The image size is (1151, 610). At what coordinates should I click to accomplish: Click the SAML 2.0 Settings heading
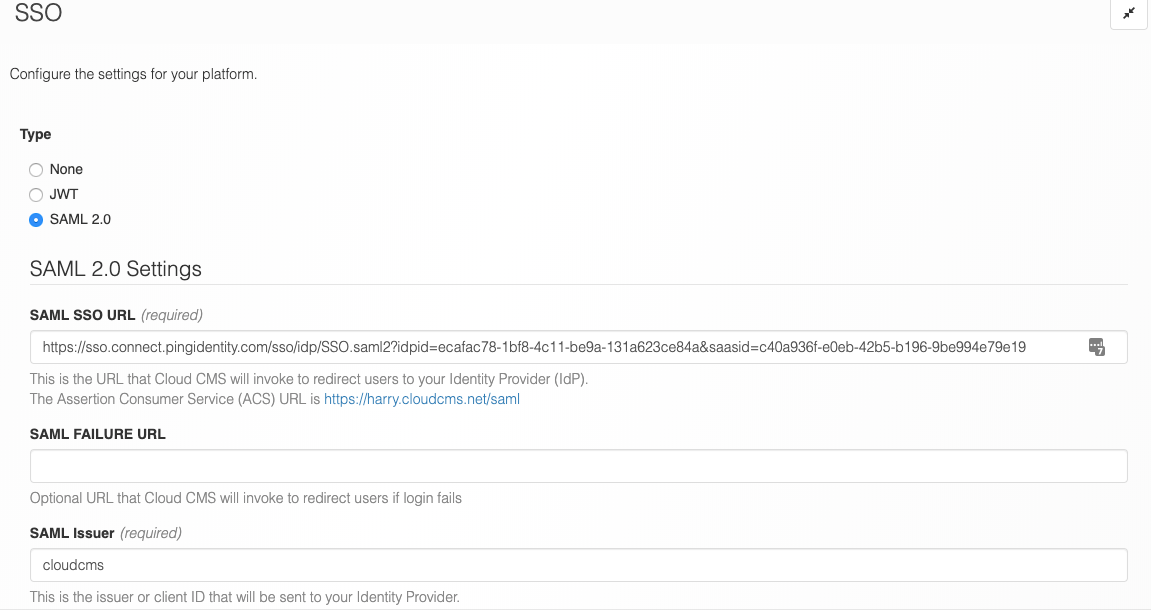click(116, 269)
